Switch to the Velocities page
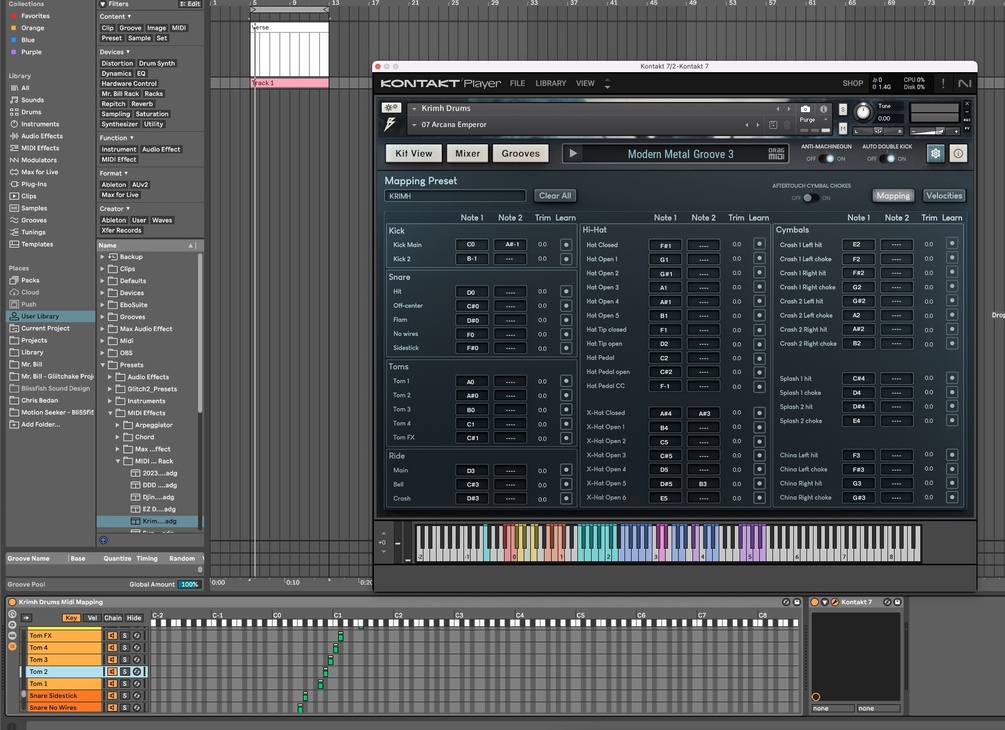1005x730 pixels. click(x=943, y=195)
